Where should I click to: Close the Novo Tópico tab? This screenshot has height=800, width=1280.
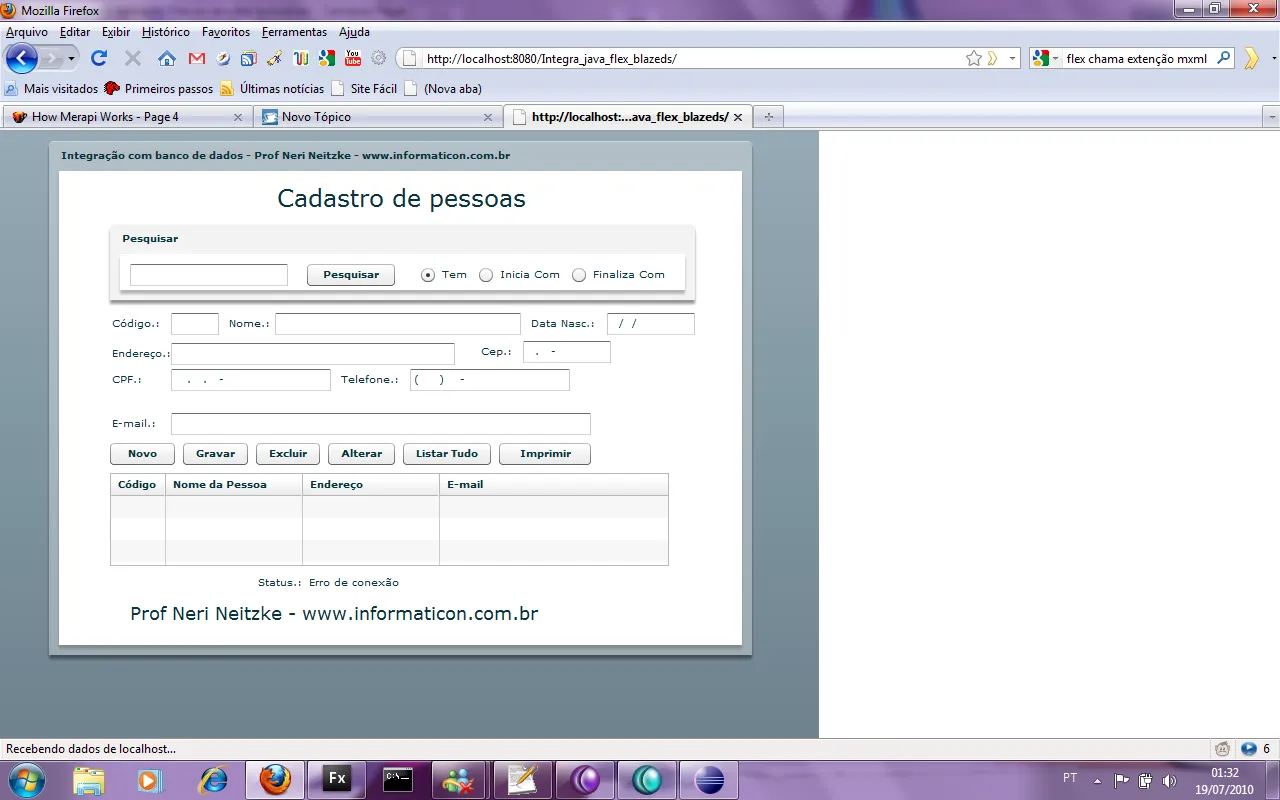[x=488, y=117]
